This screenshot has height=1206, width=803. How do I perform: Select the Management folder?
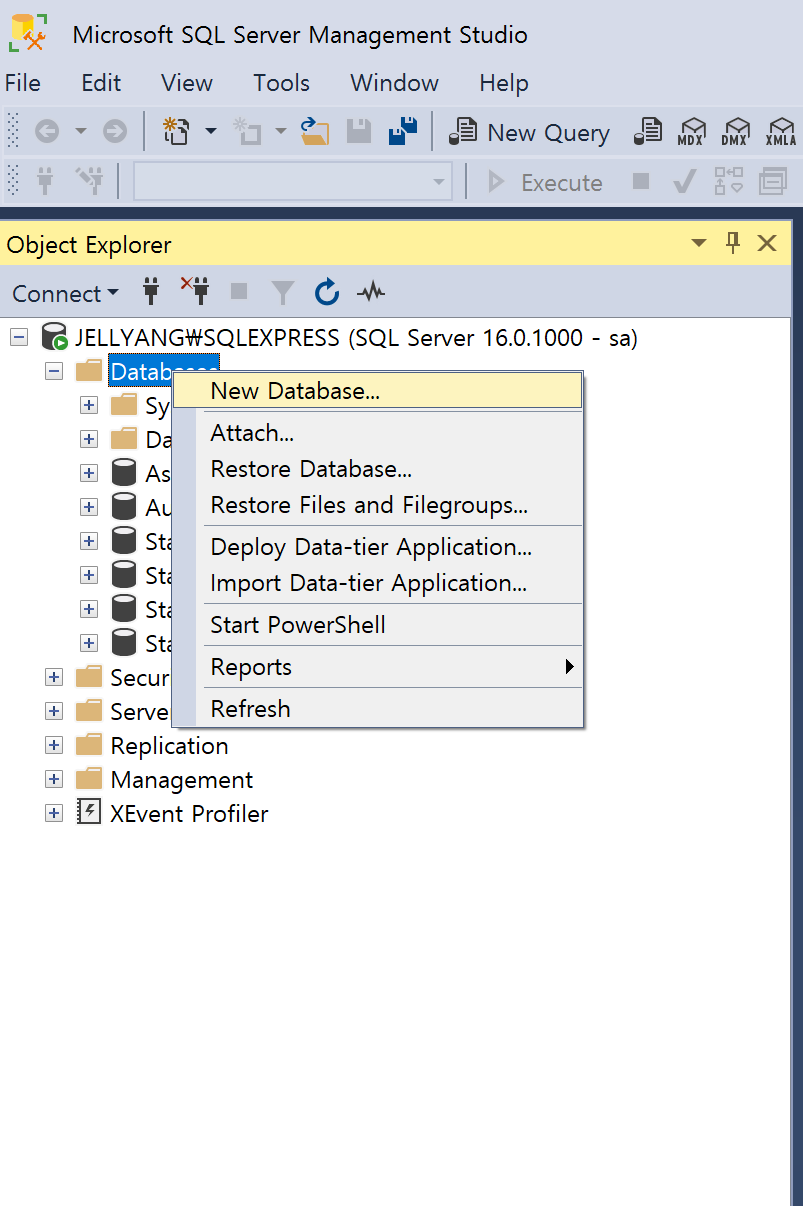[182, 780]
